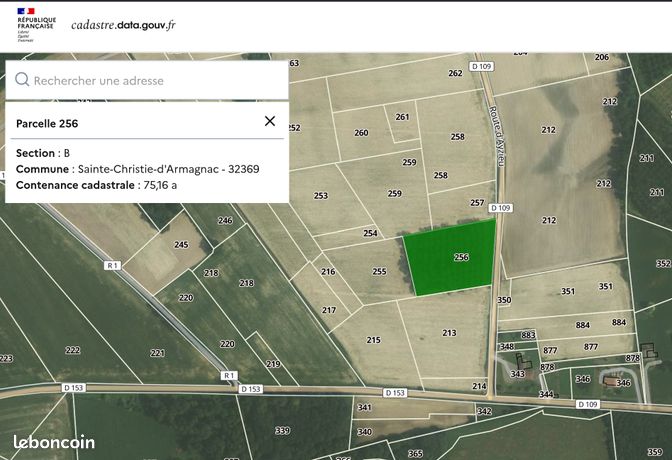Click the 'Section : B' line

43,153
